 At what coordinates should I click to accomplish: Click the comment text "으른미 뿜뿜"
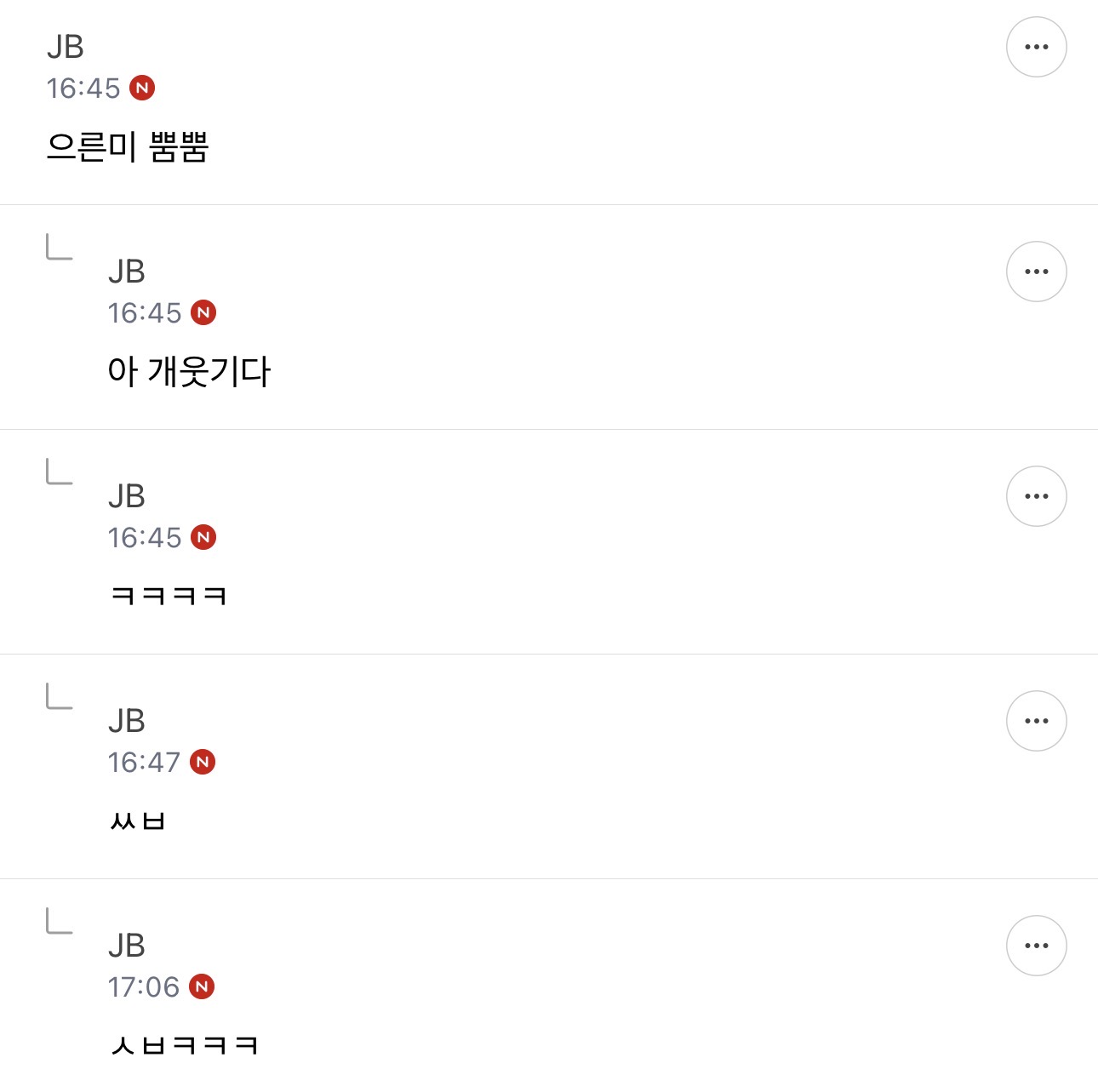pos(128,147)
